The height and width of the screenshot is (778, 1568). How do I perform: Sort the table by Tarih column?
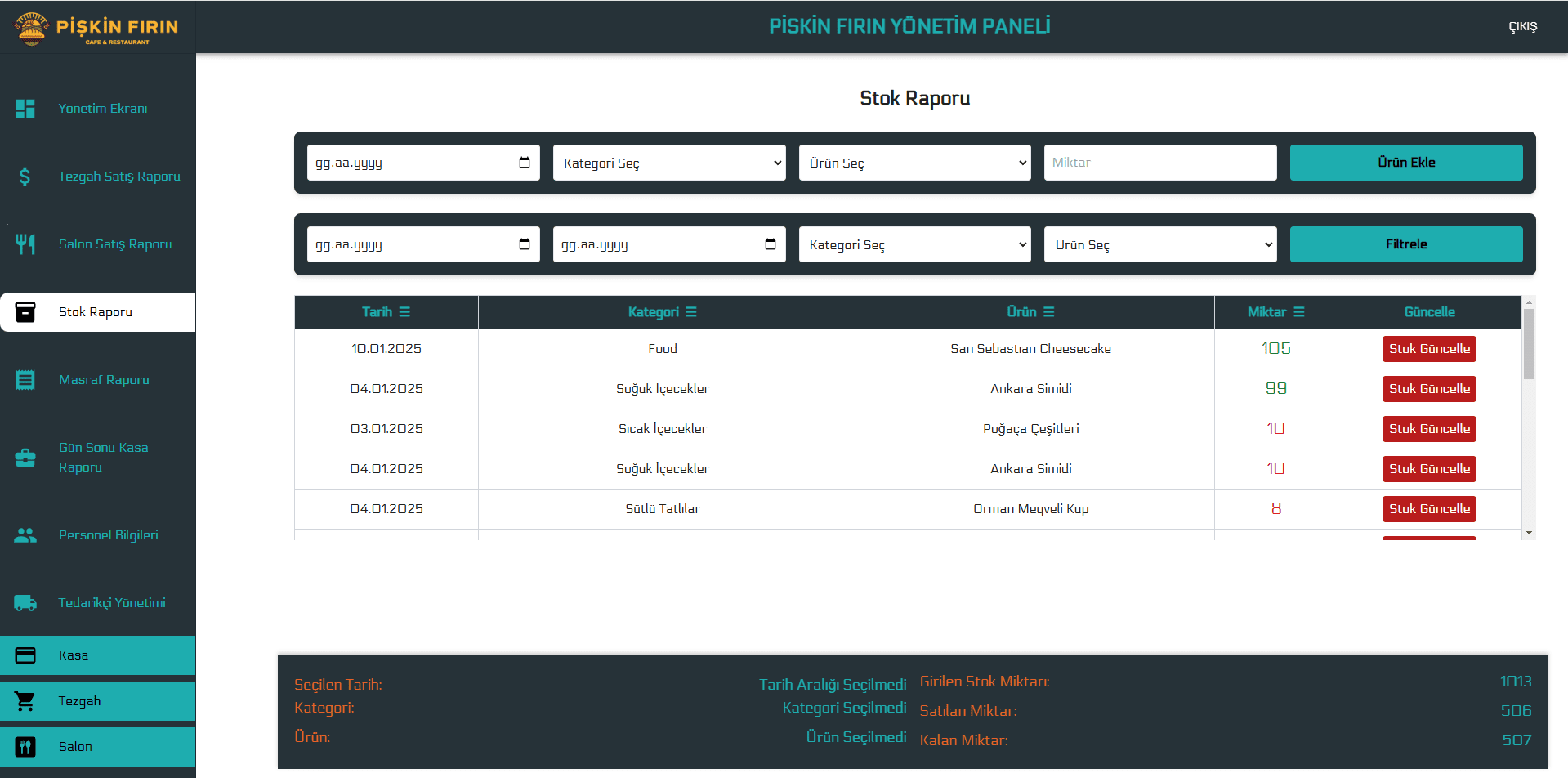404,312
